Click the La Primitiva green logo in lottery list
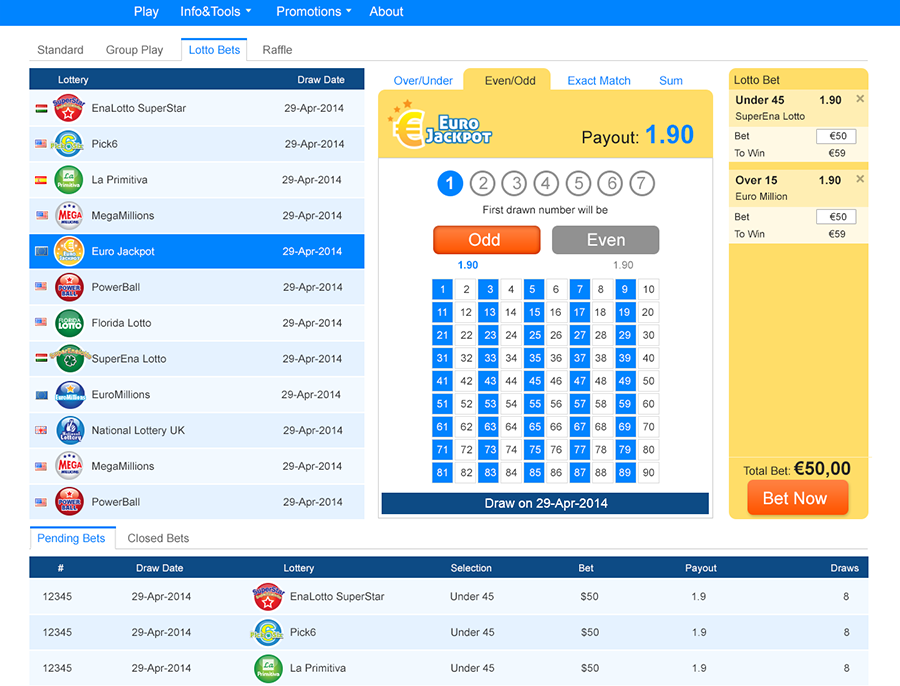This screenshot has width=900, height=686. [68, 180]
